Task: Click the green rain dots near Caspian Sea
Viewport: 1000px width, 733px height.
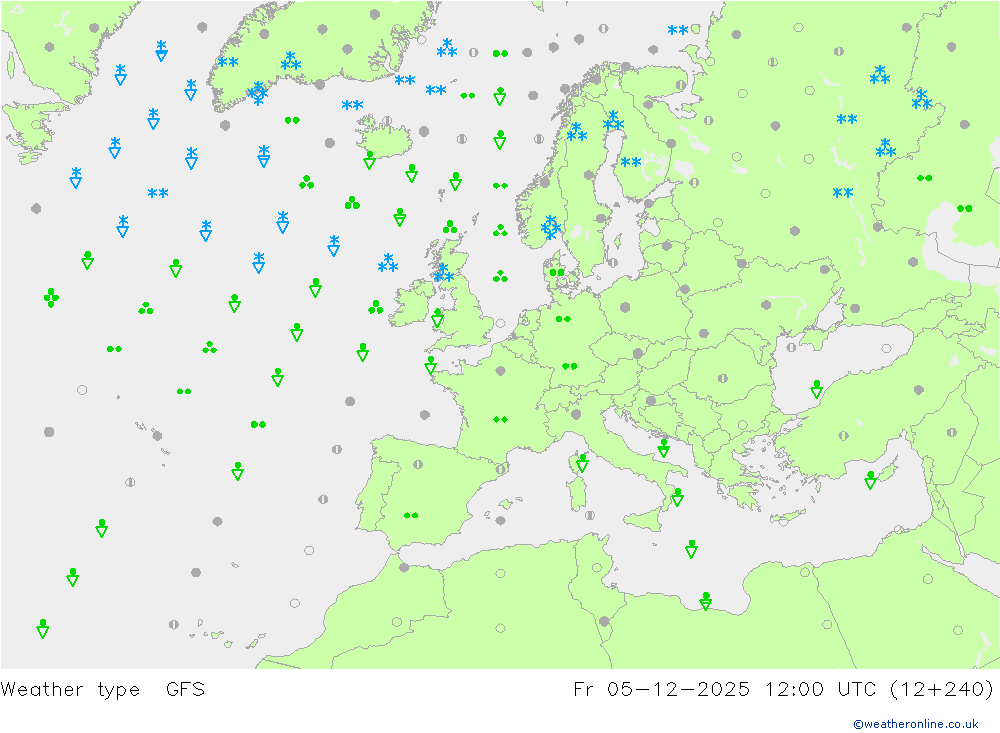Action: pyautogui.click(x=964, y=209)
